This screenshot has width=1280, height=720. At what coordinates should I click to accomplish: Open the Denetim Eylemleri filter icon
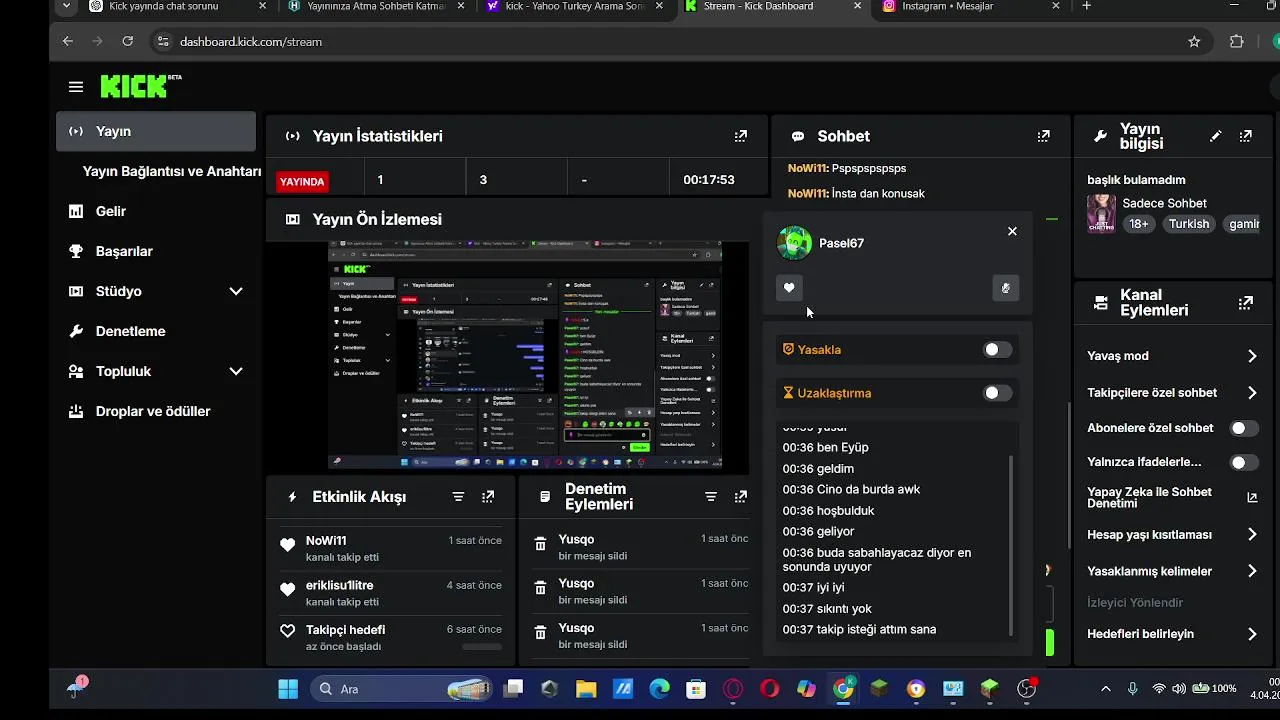point(711,497)
